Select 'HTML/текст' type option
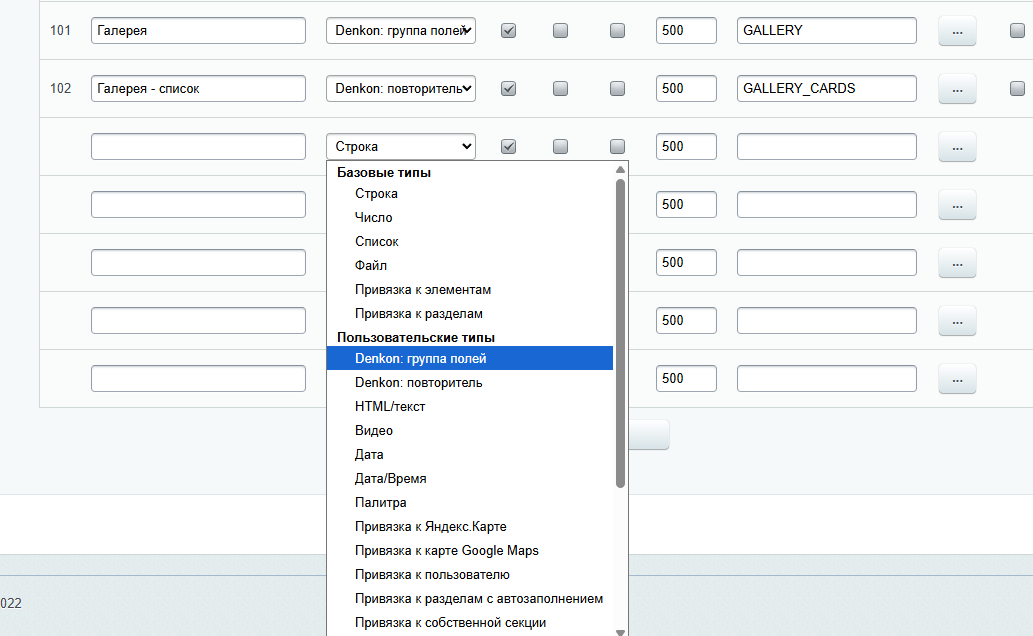The width and height of the screenshot is (1033, 636). pyautogui.click(x=470, y=407)
